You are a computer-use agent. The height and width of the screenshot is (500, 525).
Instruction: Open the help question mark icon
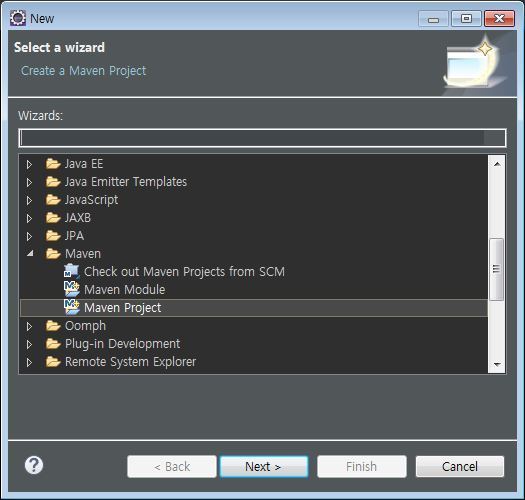coord(34,465)
